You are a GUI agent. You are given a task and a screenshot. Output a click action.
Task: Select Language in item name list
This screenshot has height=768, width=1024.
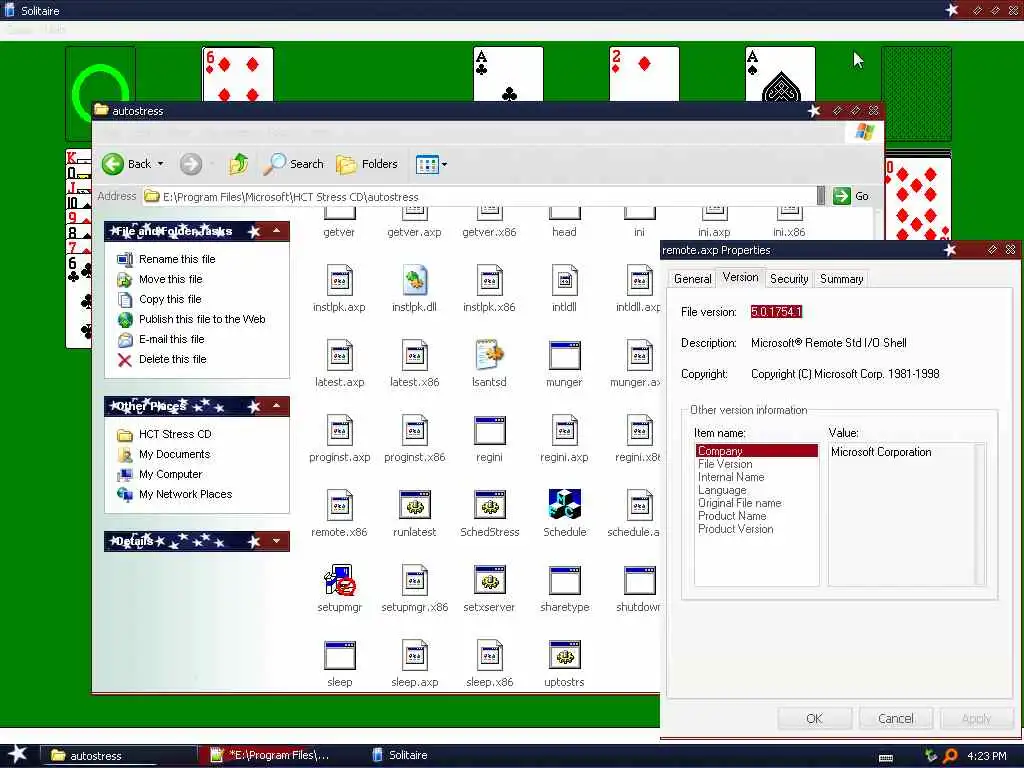point(722,490)
